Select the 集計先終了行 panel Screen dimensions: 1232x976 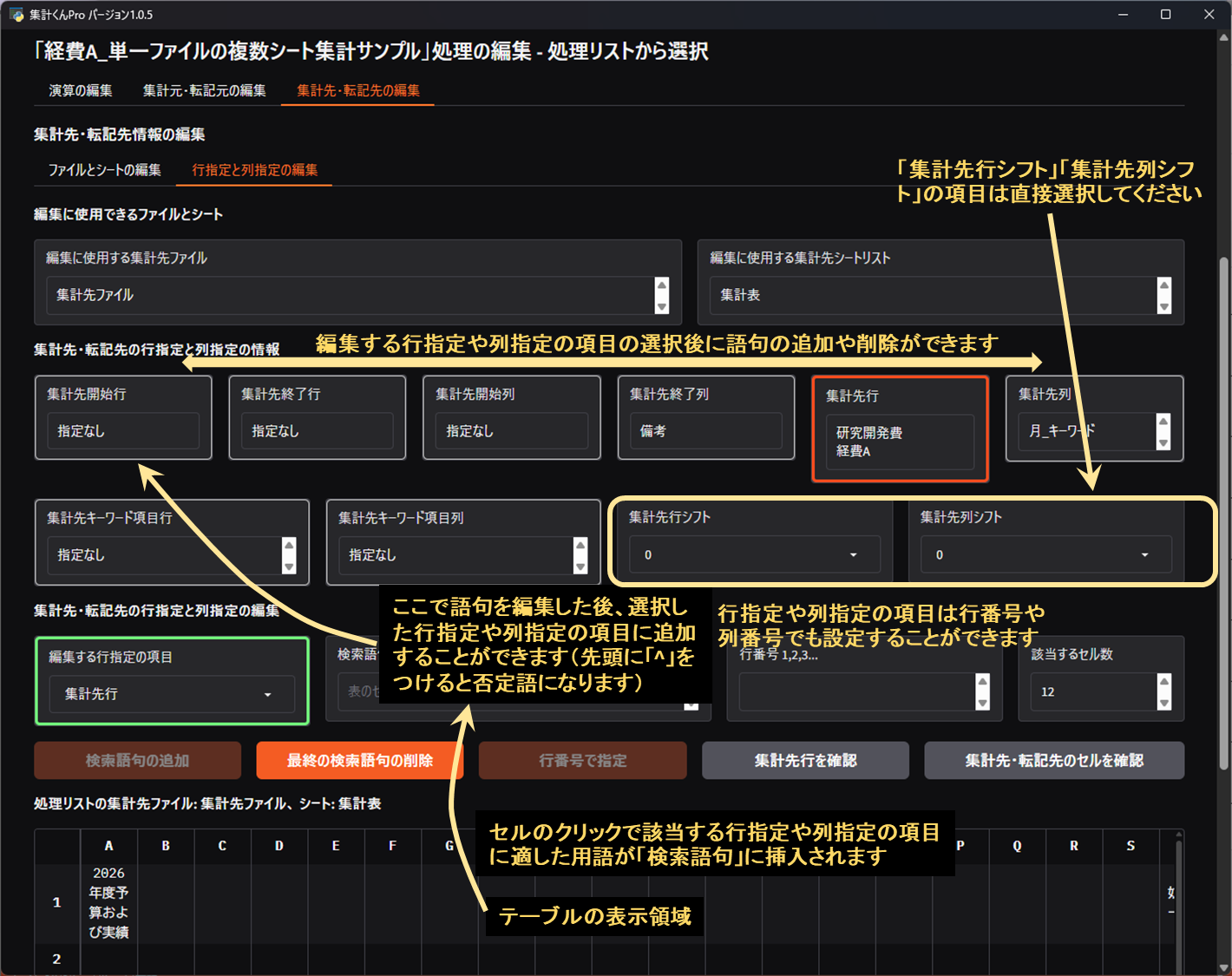click(318, 417)
